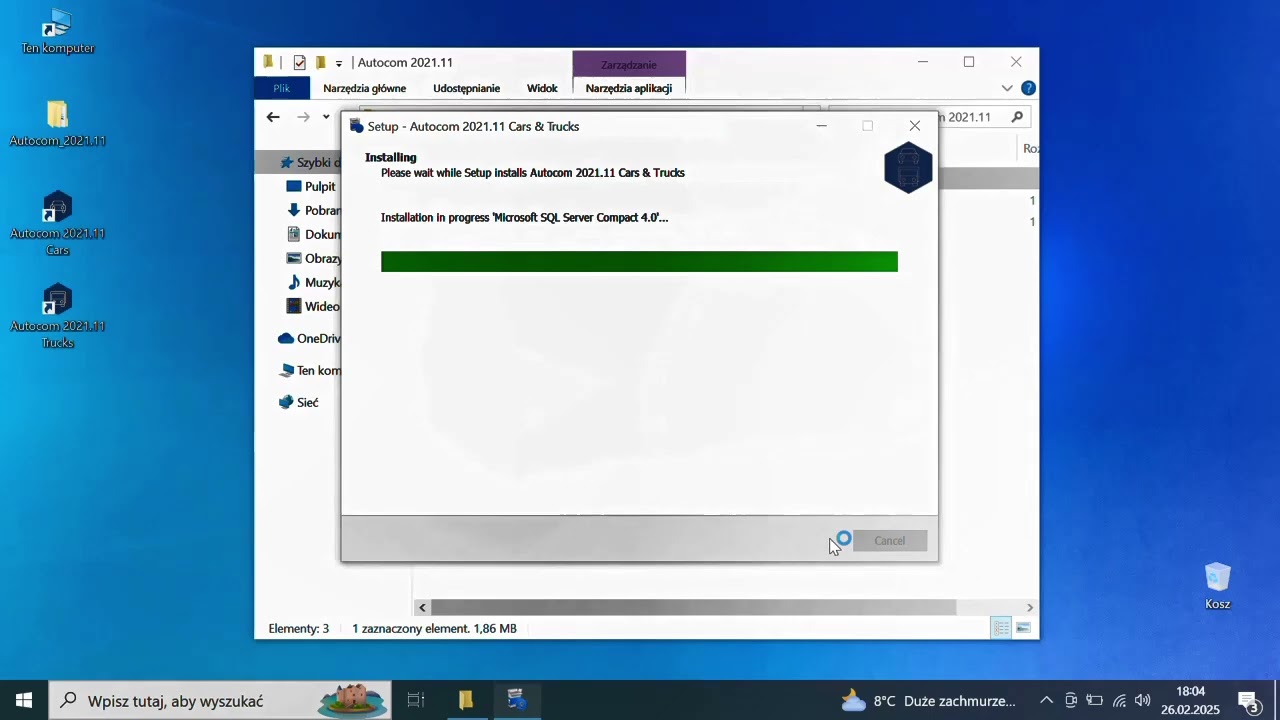Open the Ten komputer desktop icon
This screenshot has width=1280, height=720.
[58, 32]
